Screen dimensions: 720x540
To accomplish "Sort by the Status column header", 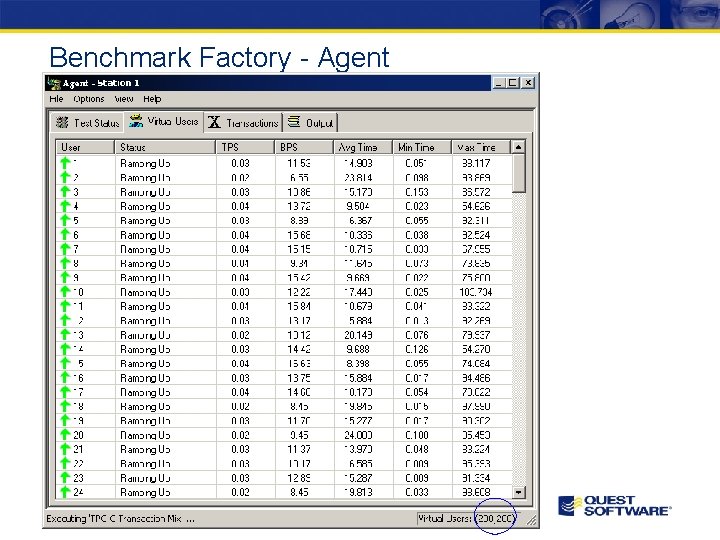I will click(x=165, y=147).
